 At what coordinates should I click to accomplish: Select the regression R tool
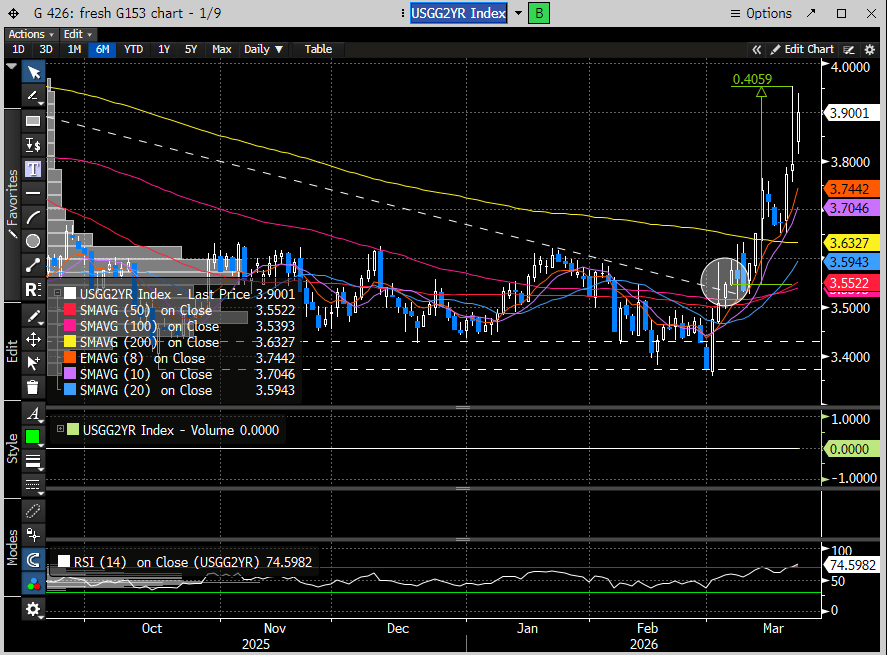[33, 290]
